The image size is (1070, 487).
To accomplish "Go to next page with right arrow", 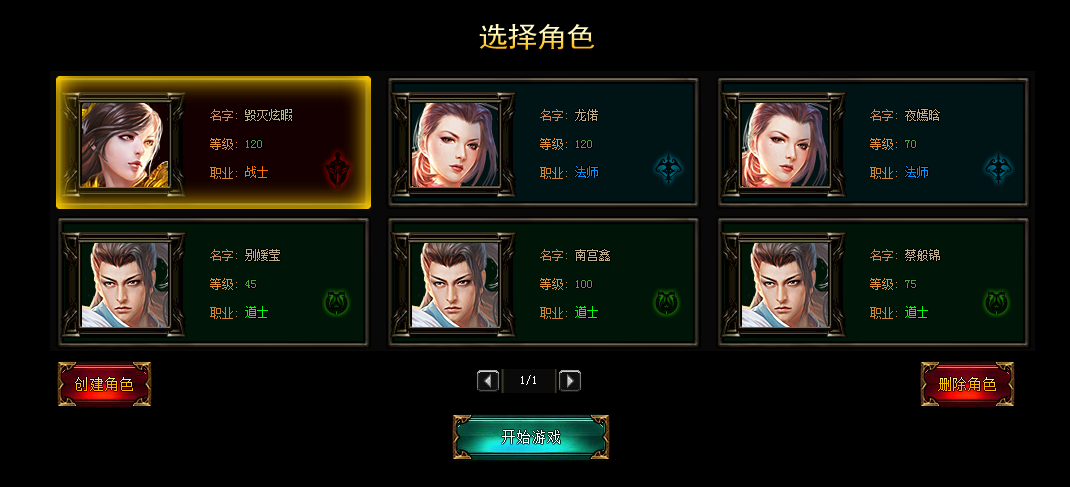I will click(570, 381).
